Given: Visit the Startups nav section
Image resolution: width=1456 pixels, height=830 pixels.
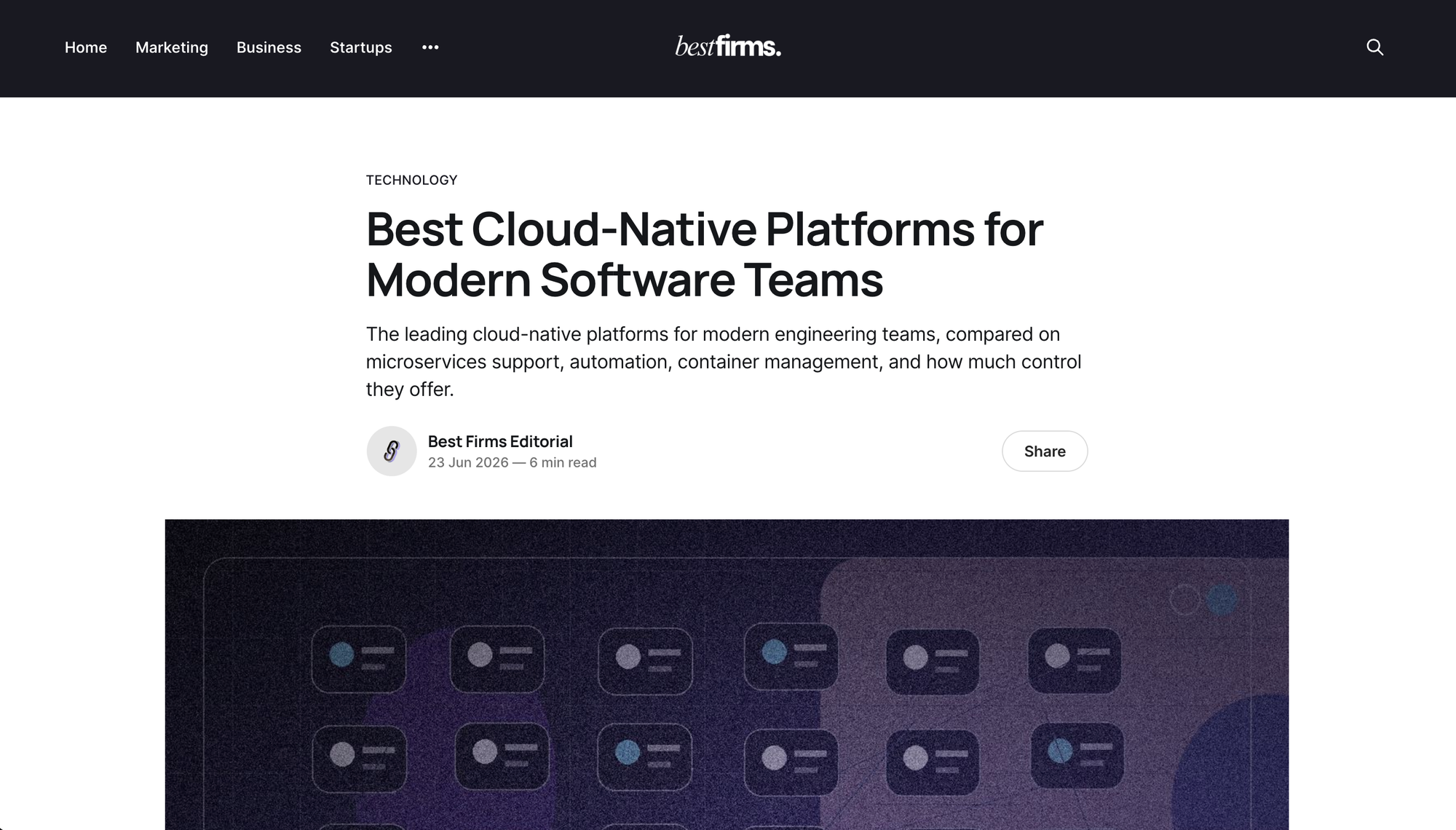Looking at the screenshot, I should 361,47.
